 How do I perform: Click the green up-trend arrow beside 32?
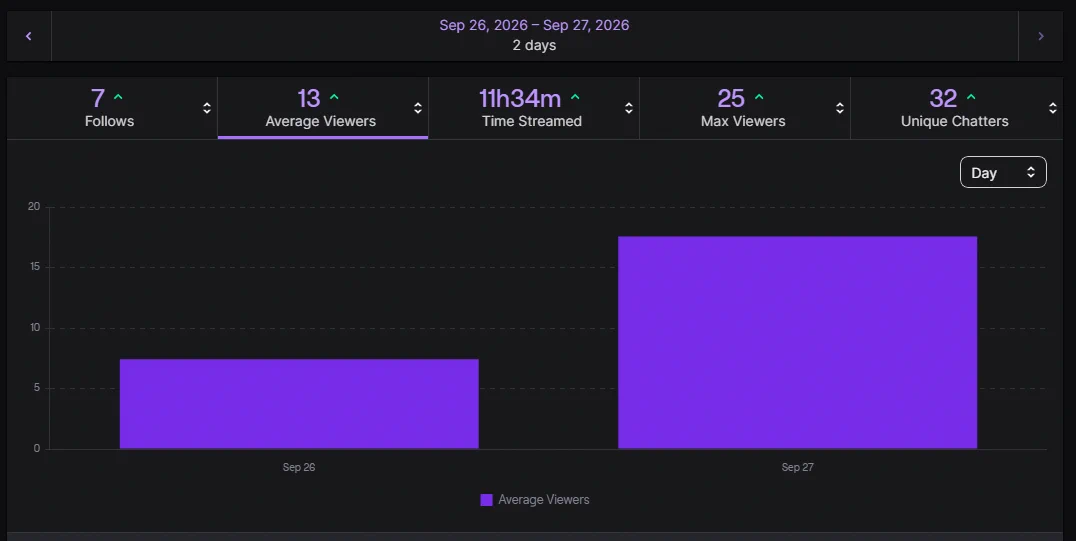click(x=971, y=97)
